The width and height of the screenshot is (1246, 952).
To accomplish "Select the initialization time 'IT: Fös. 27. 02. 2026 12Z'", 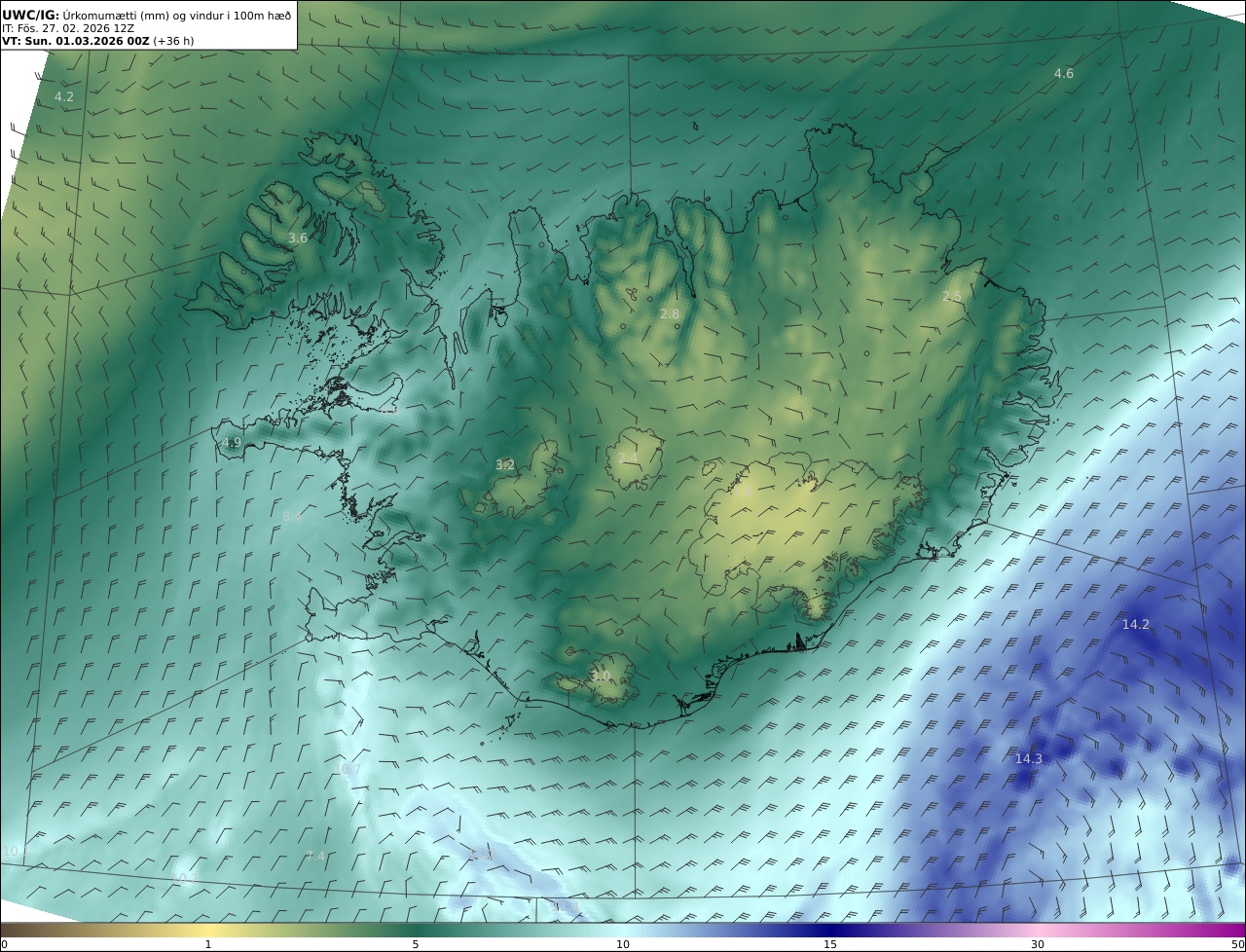I will point(68,28).
